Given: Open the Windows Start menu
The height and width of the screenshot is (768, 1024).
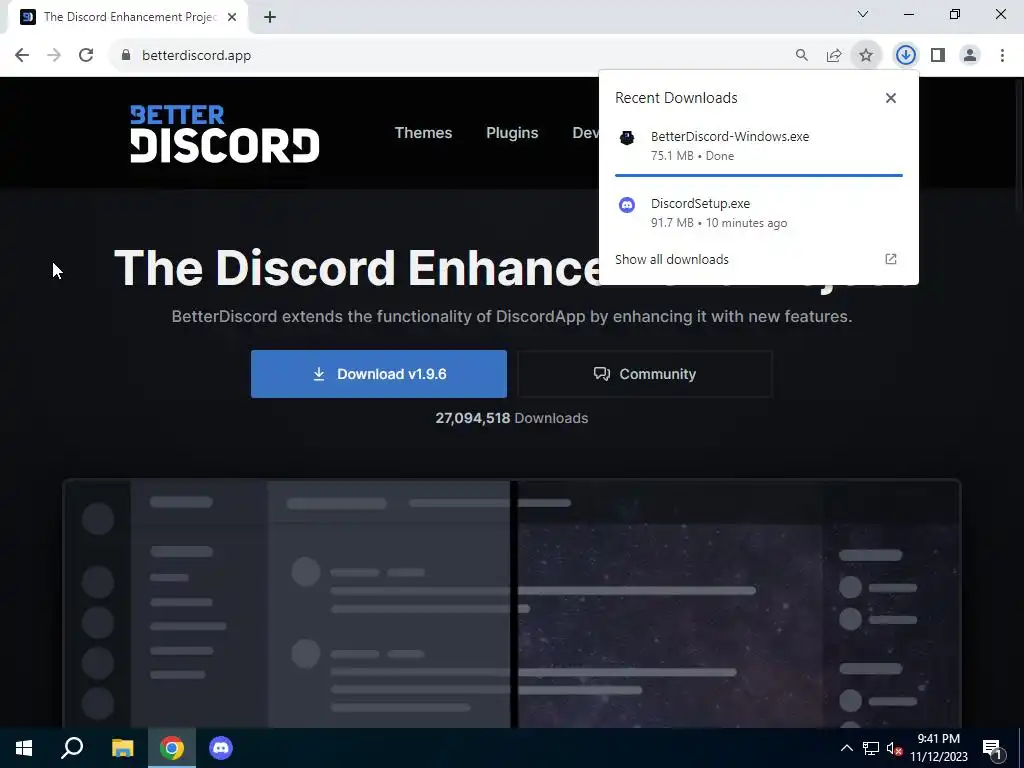Looking at the screenshot, I should (24, 748).
